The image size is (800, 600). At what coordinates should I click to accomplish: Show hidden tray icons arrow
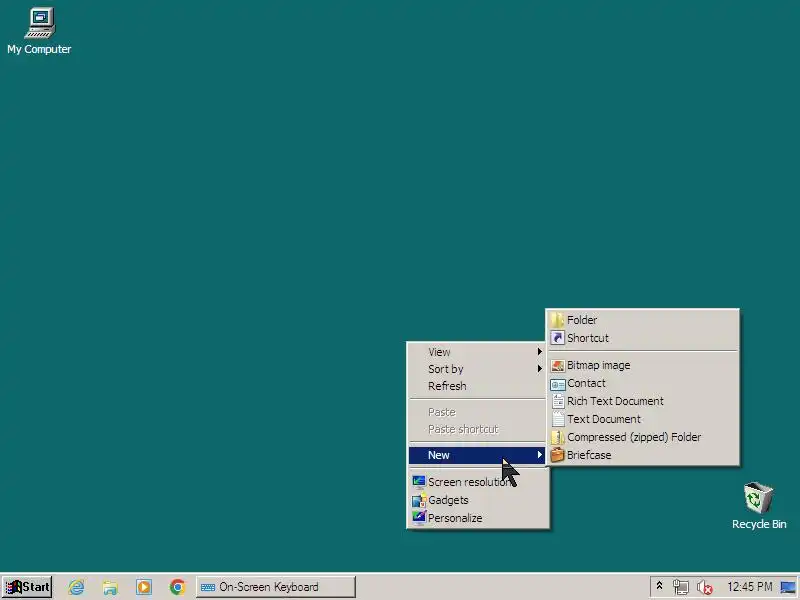tap(659, 586)
